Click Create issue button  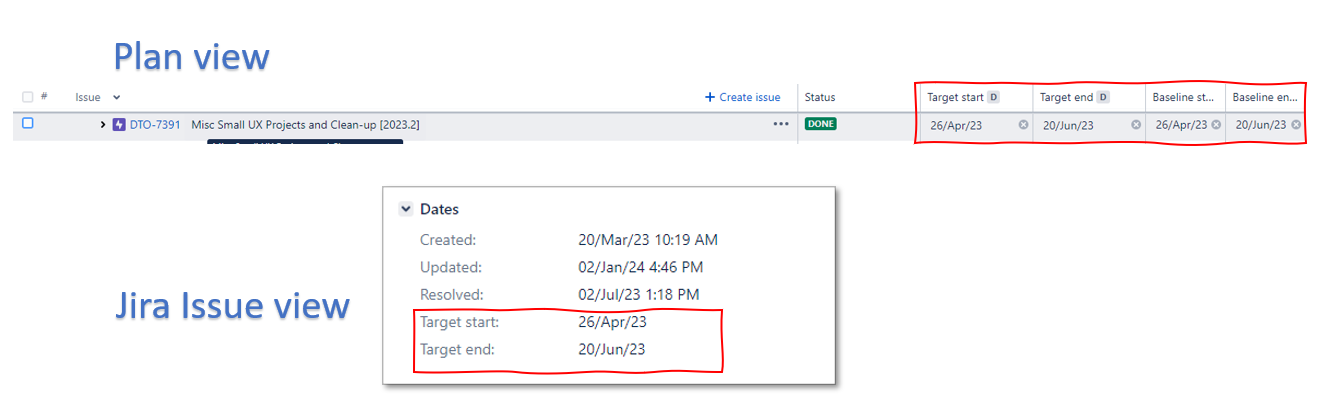pos(742,97)
